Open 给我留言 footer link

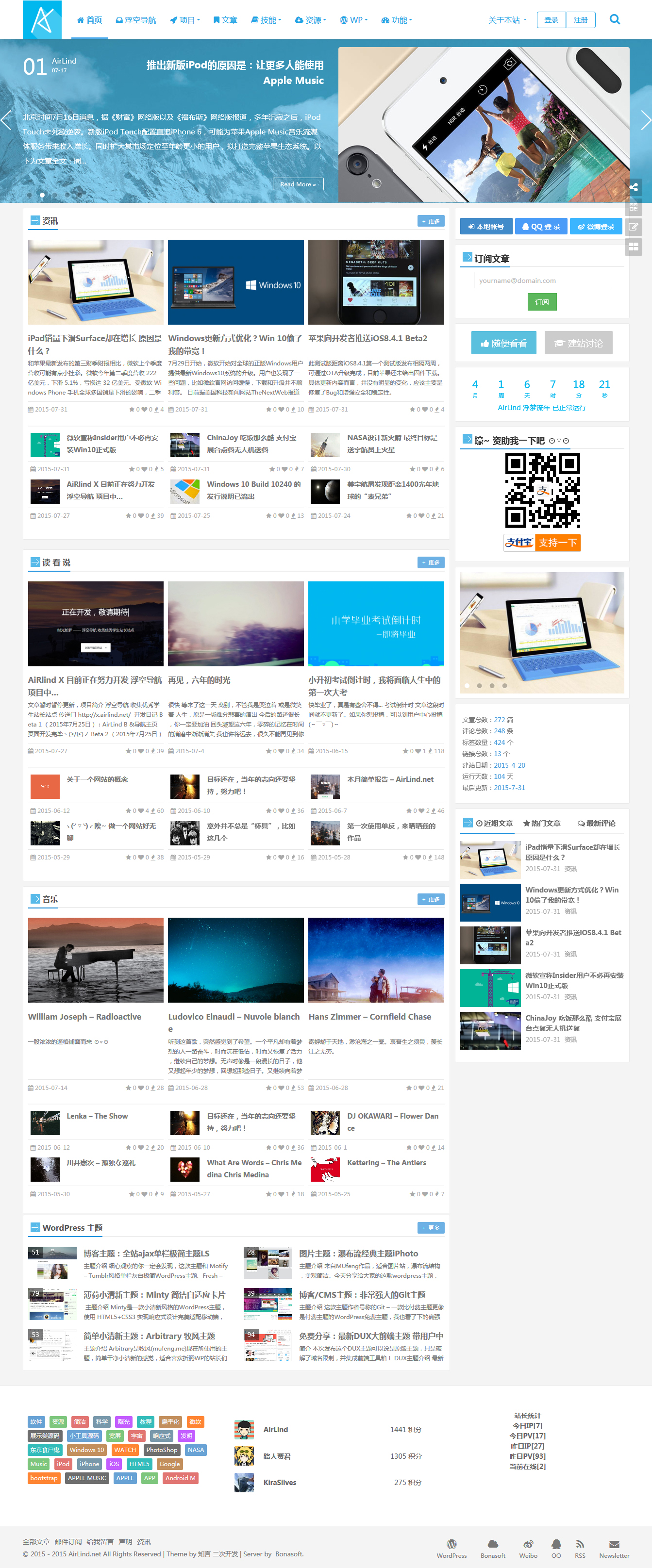(100, 1542)
